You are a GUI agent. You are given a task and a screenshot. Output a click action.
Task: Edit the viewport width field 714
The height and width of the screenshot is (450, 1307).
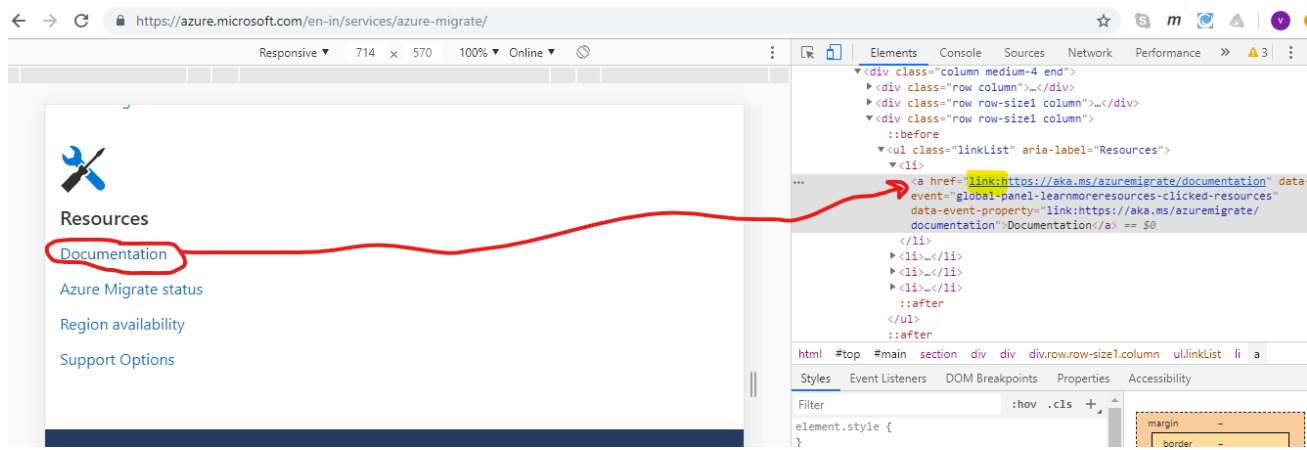coord(365,52)
